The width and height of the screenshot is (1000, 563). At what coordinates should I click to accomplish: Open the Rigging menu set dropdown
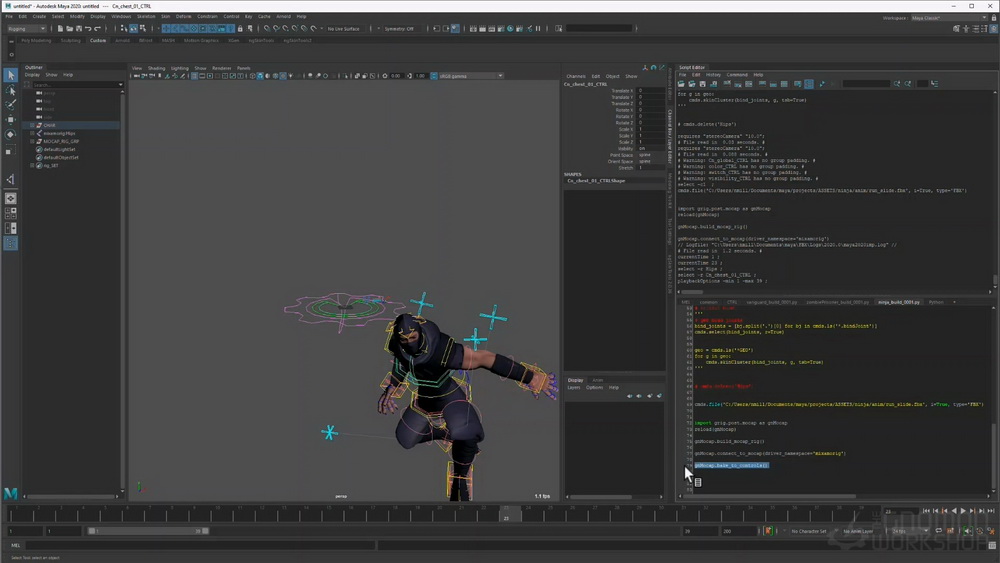27,29
